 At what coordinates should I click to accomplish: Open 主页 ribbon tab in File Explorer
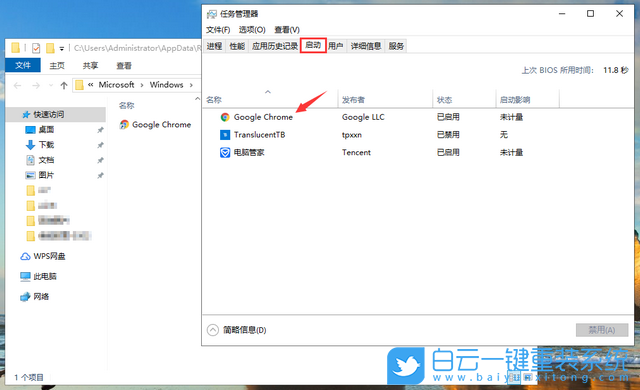coord(57,66)
